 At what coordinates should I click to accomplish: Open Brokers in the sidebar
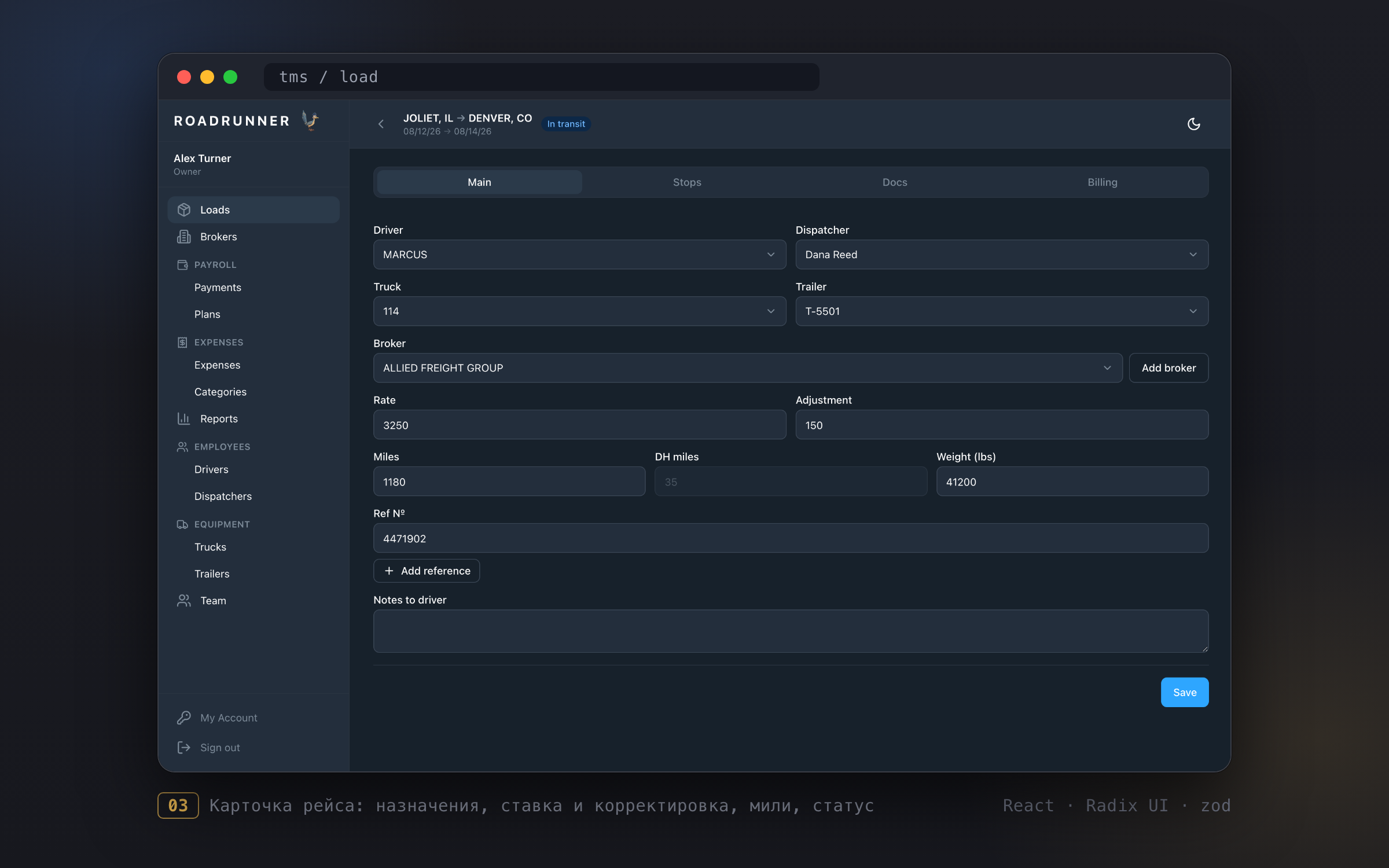point(253,237)
